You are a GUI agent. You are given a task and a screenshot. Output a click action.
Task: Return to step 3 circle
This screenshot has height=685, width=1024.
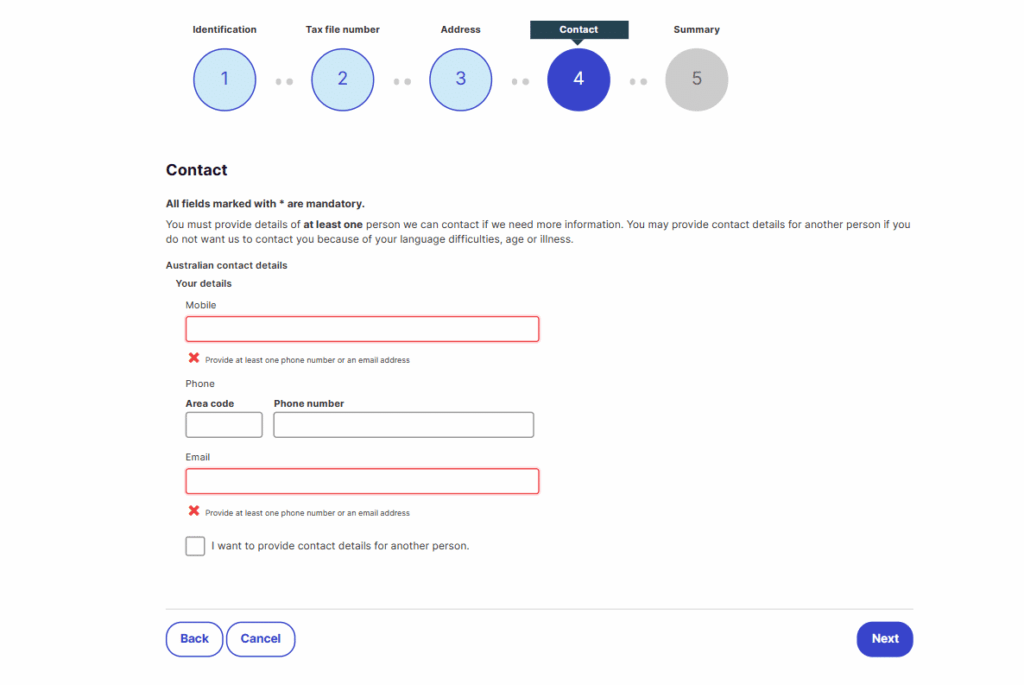pos(460,79)
